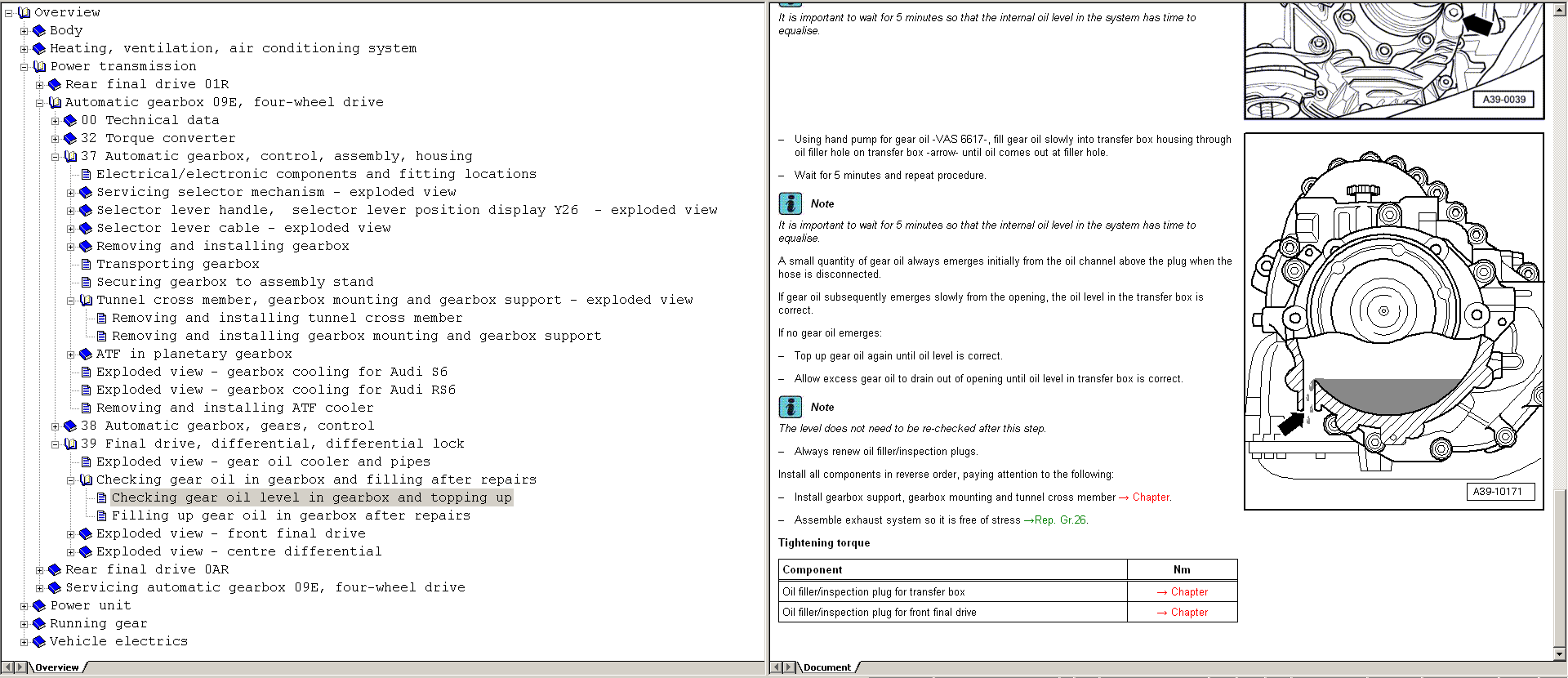Click the open book icon beside Power transmission
The width and height of the screenshot is (1568, 678).
pos(39,67)
